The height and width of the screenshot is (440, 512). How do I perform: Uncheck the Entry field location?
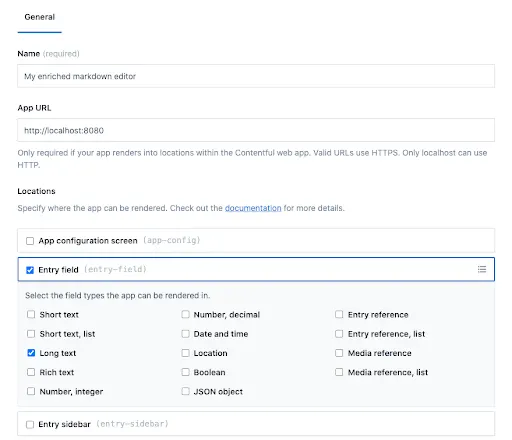pyautogui.click(x=30, y=270)
